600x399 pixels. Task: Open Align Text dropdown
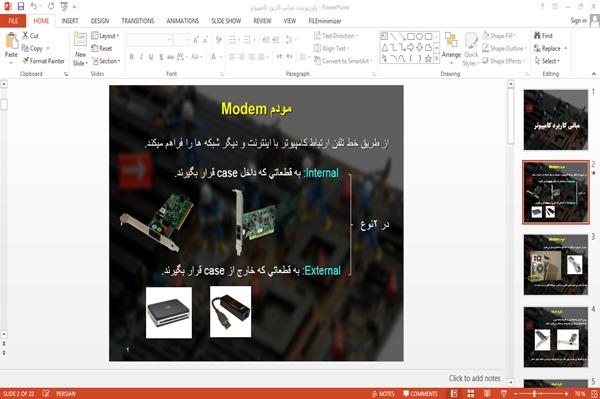[x=331, y=48]
